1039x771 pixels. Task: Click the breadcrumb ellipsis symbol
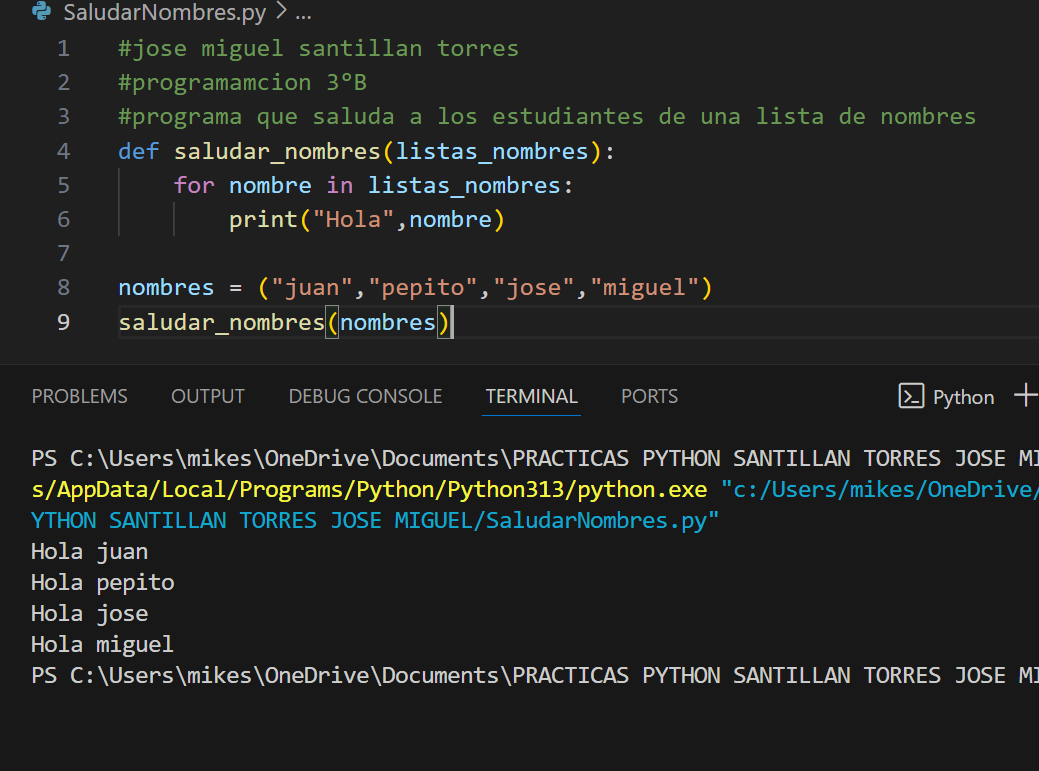click(x=303, y=15)
